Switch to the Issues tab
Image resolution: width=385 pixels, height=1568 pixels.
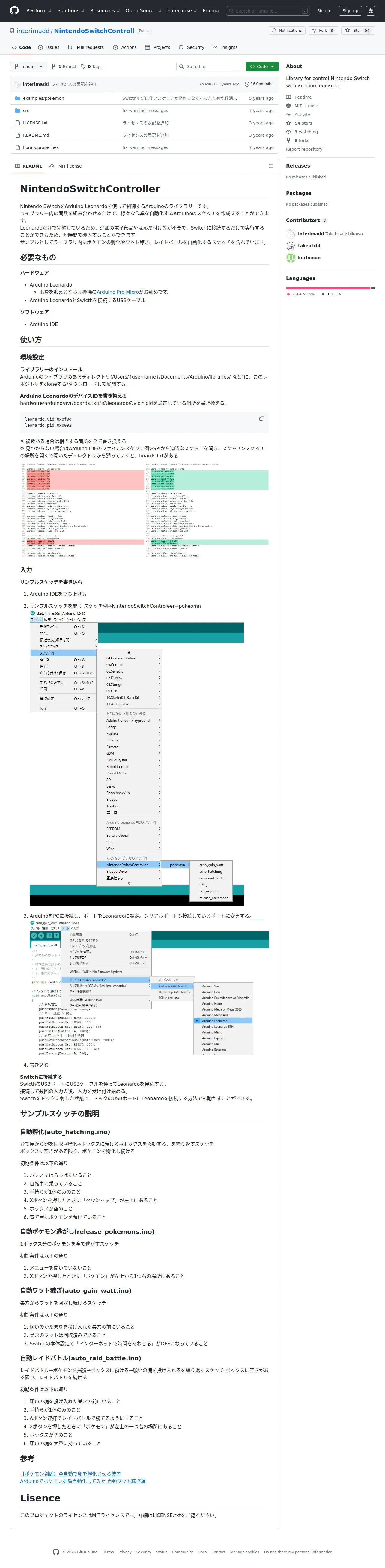49,47
